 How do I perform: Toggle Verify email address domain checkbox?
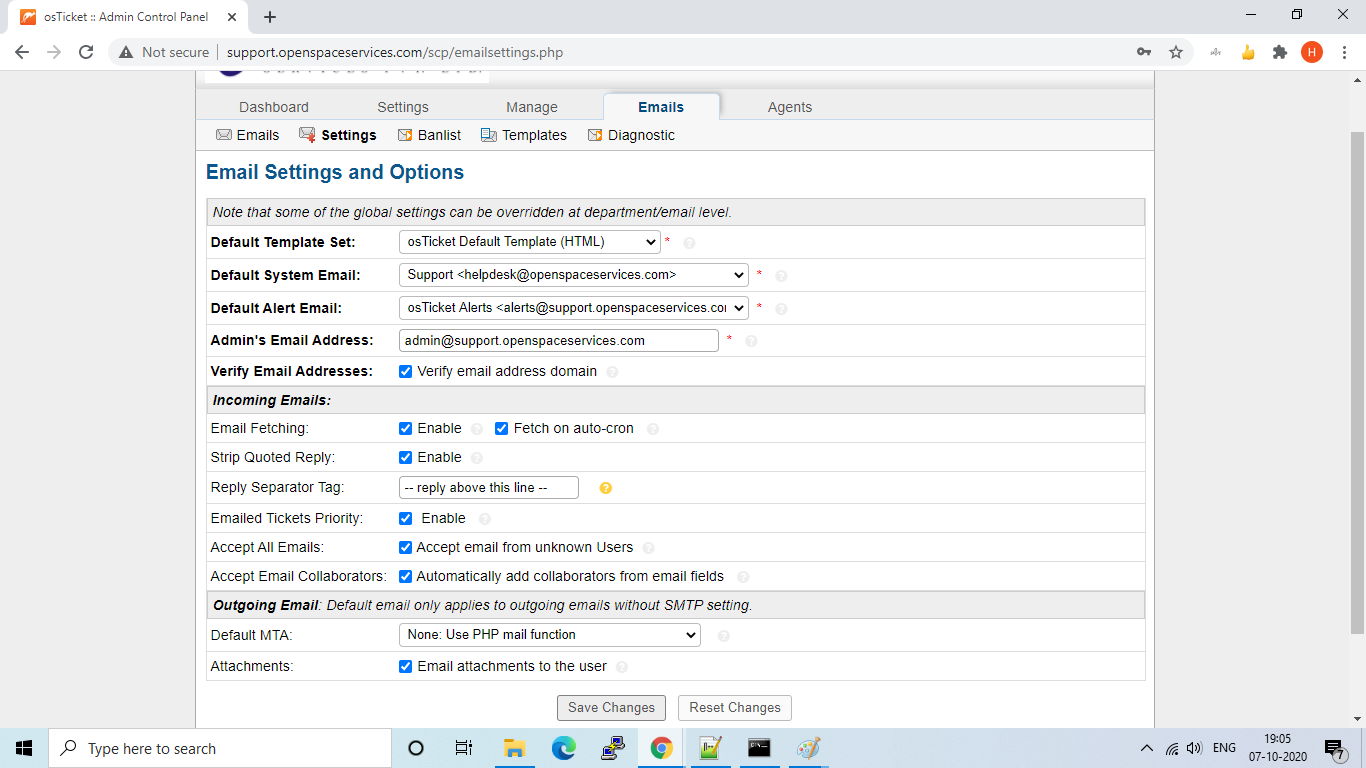click(405, 371)
